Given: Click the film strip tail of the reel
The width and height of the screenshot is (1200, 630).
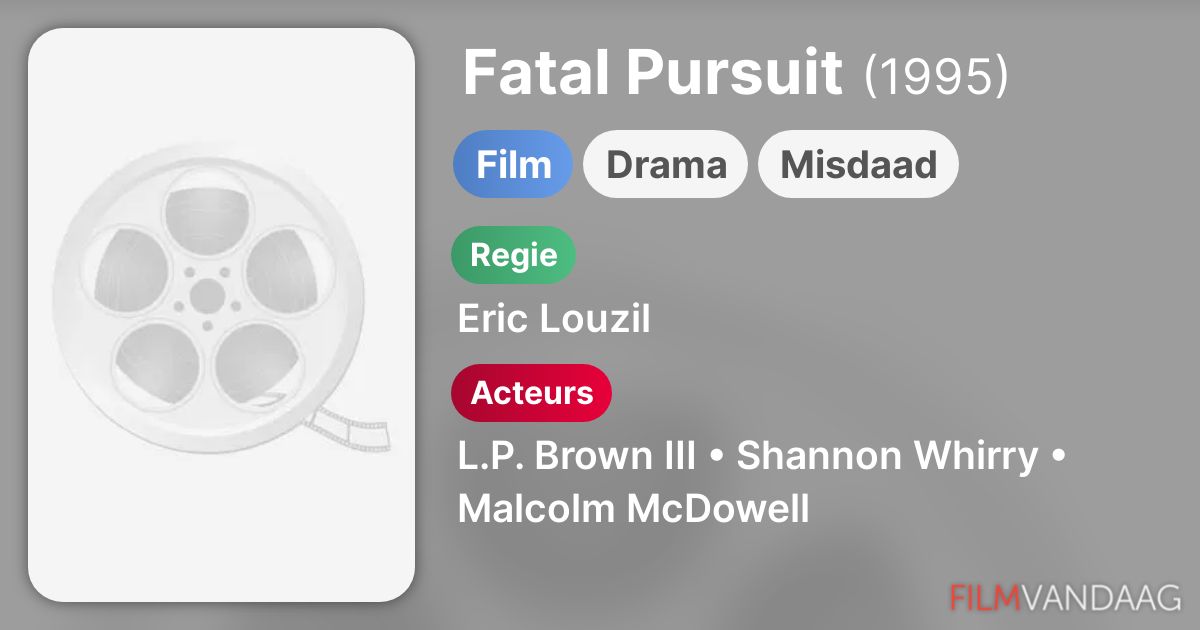Looking at the screenshot, I should pyautogui.click(x=349, y=428).
